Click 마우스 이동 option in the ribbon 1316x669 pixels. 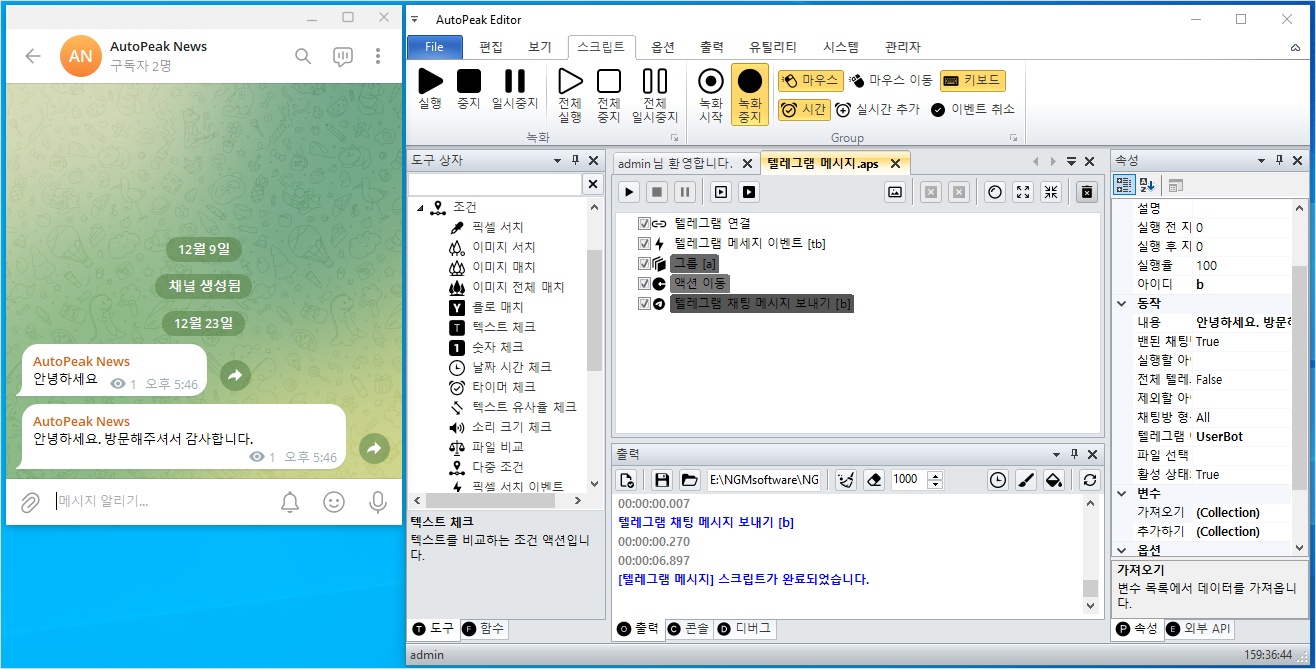(889, 80)
